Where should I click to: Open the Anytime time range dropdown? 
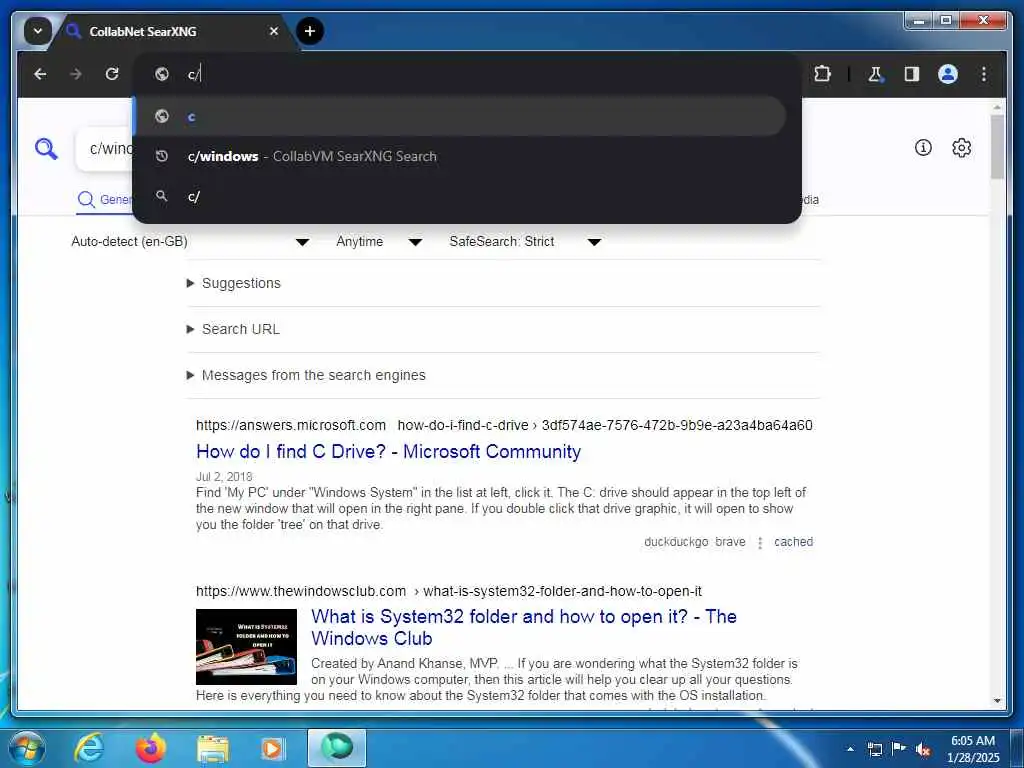(379, 242)
